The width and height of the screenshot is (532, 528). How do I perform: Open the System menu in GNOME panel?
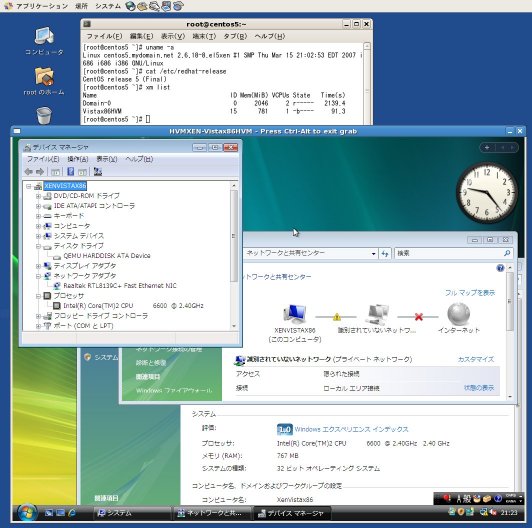(x=108, y=6)
